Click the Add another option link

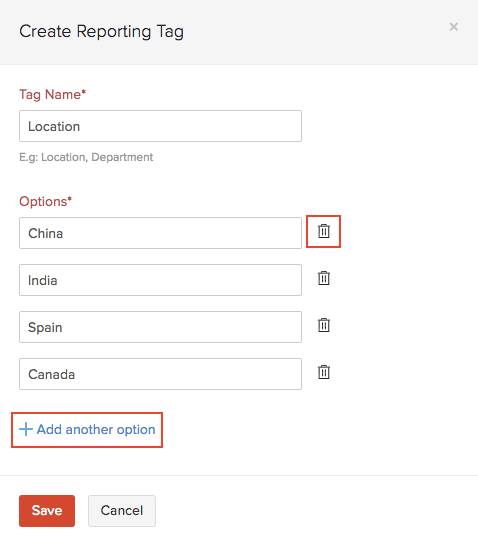coord(87,430)
